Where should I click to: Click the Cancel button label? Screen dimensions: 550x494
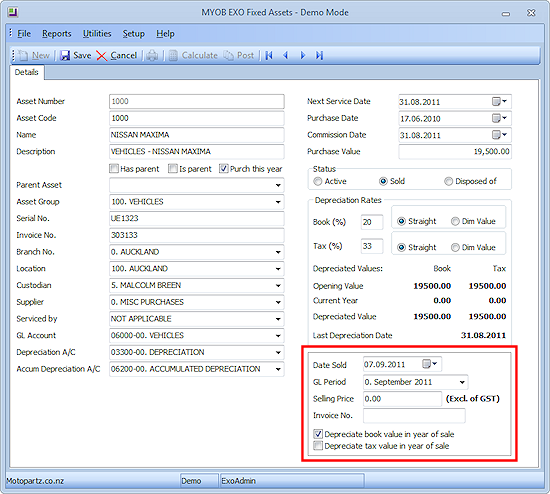[x=123, y=55]
